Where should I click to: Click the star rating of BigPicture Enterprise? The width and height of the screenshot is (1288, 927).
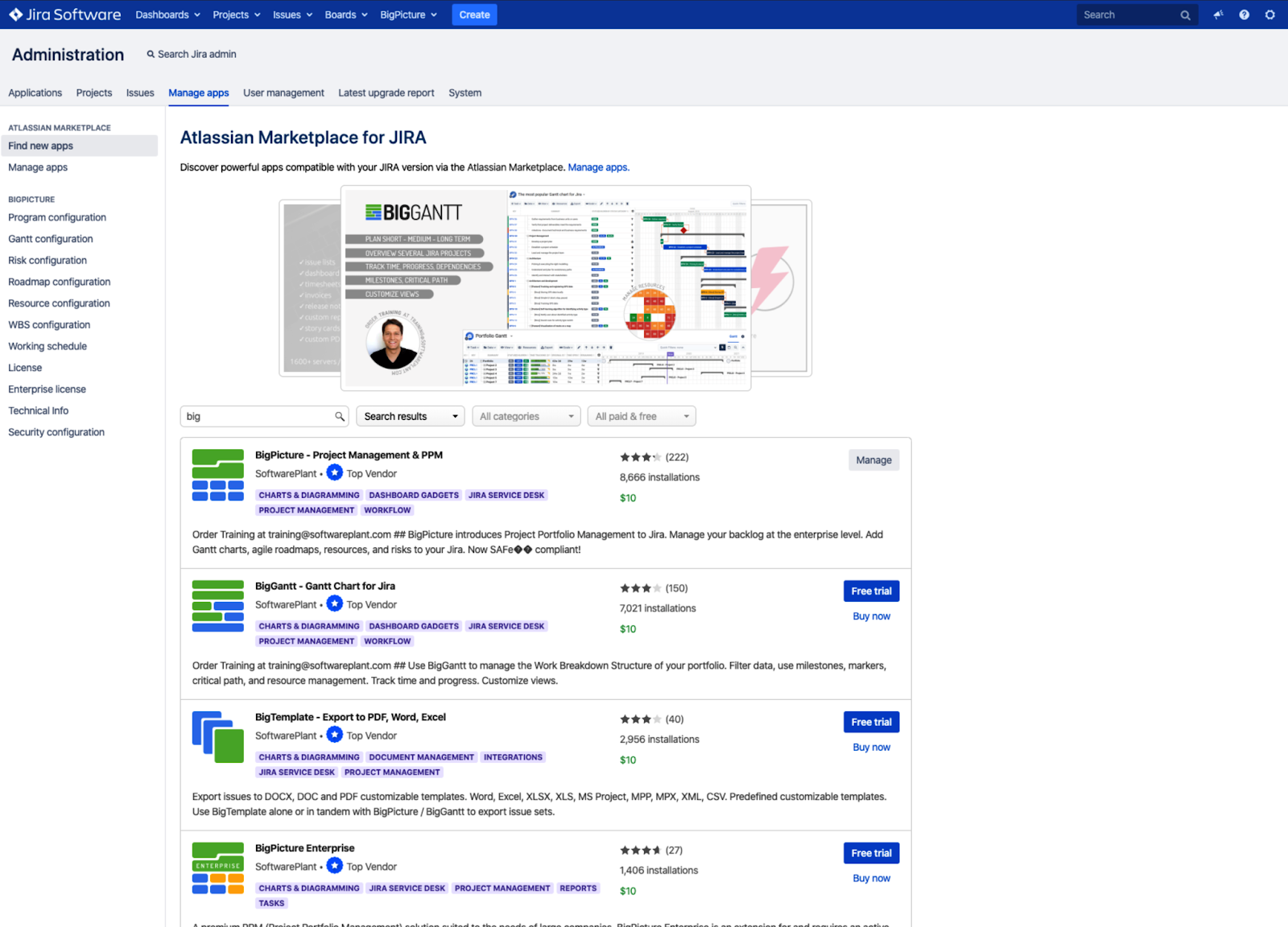tap(640, 851)
